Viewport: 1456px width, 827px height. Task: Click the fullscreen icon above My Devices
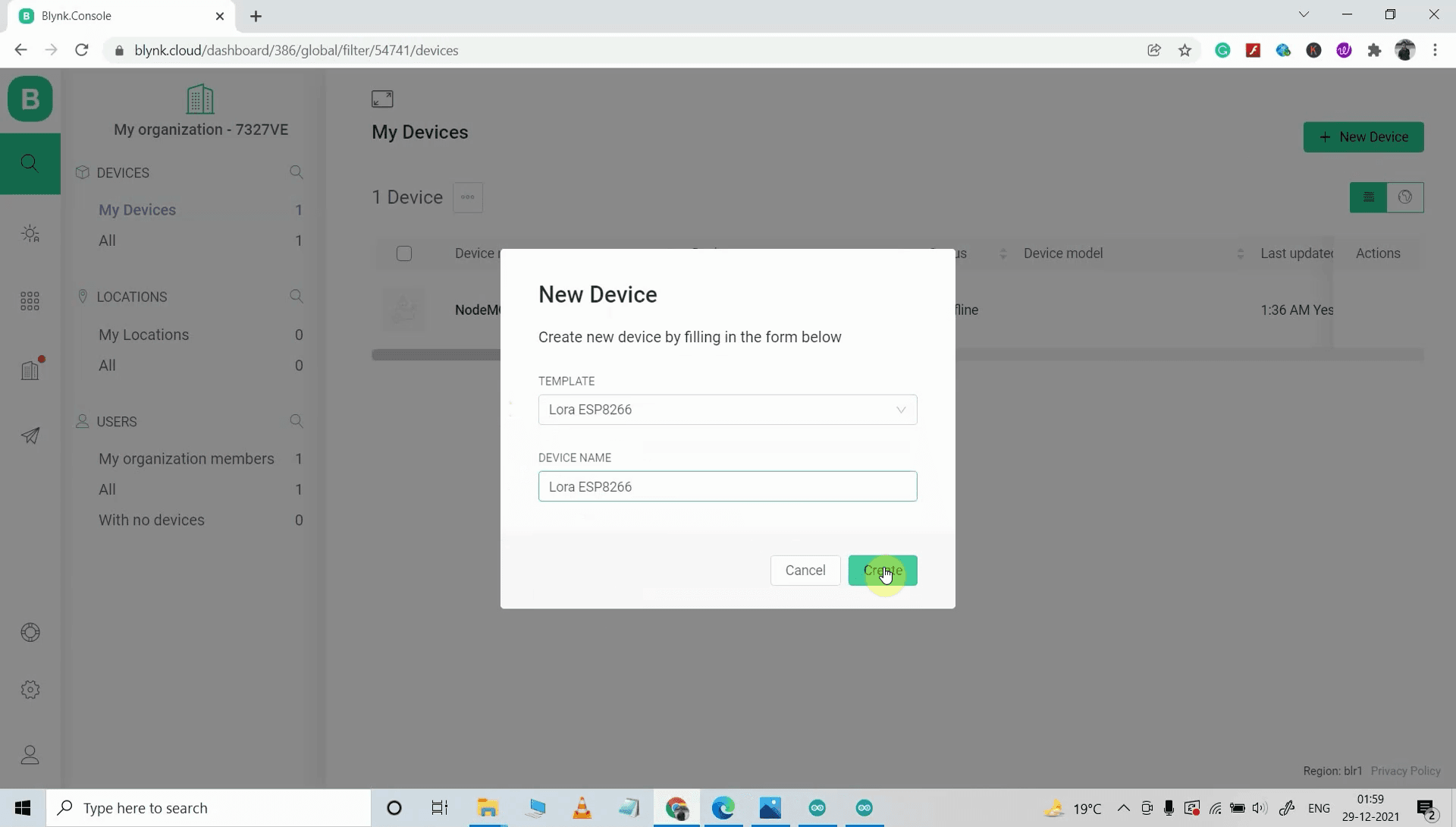point(384,99)
